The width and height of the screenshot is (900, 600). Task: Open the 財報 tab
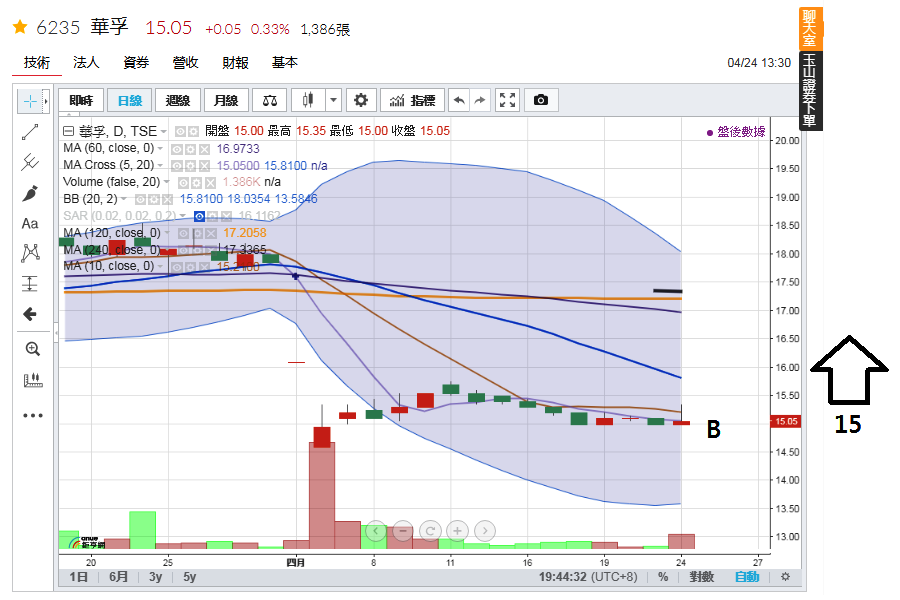235,62
